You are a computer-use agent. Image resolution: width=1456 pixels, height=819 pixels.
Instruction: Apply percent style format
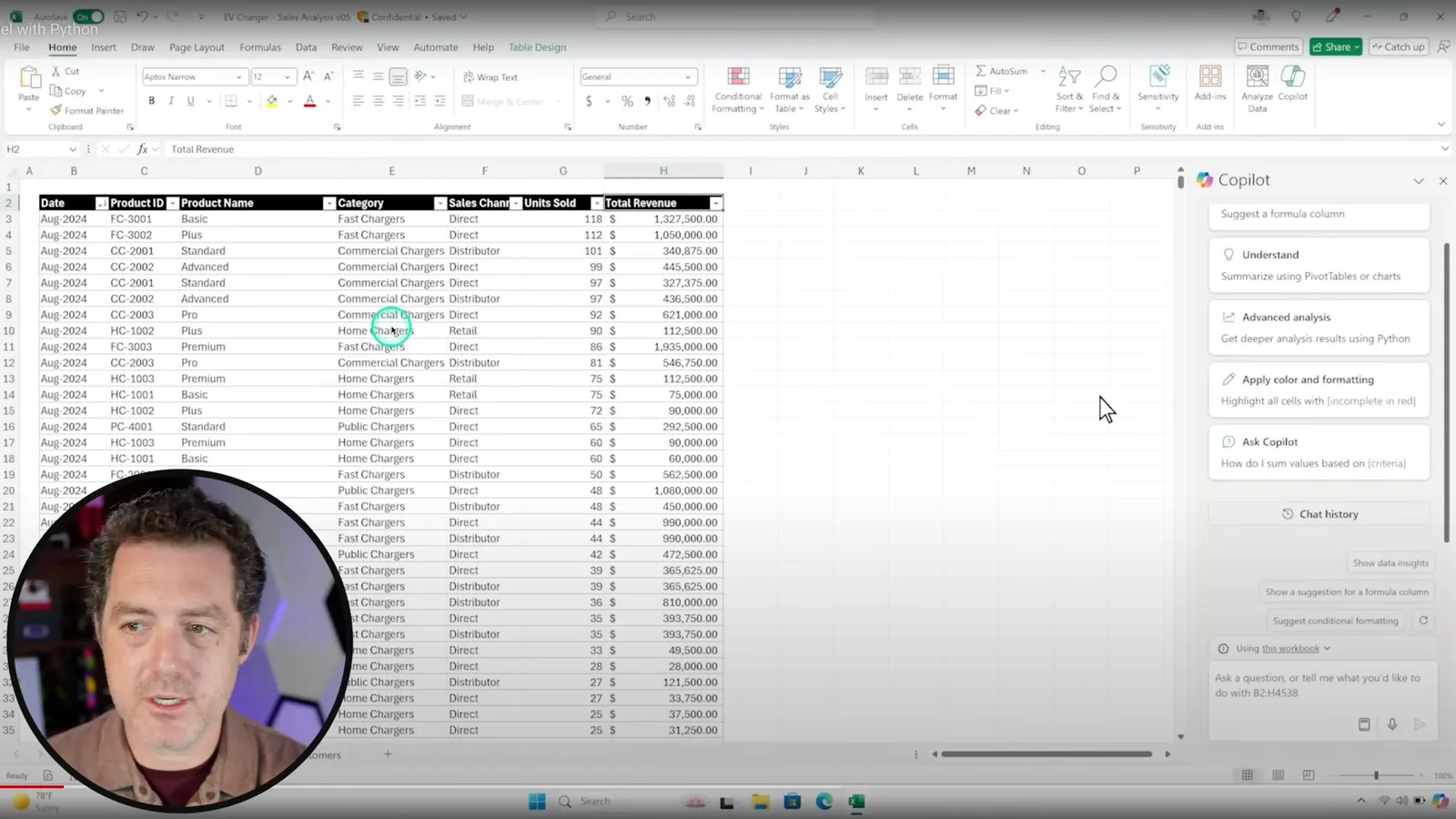pos(627,101)
